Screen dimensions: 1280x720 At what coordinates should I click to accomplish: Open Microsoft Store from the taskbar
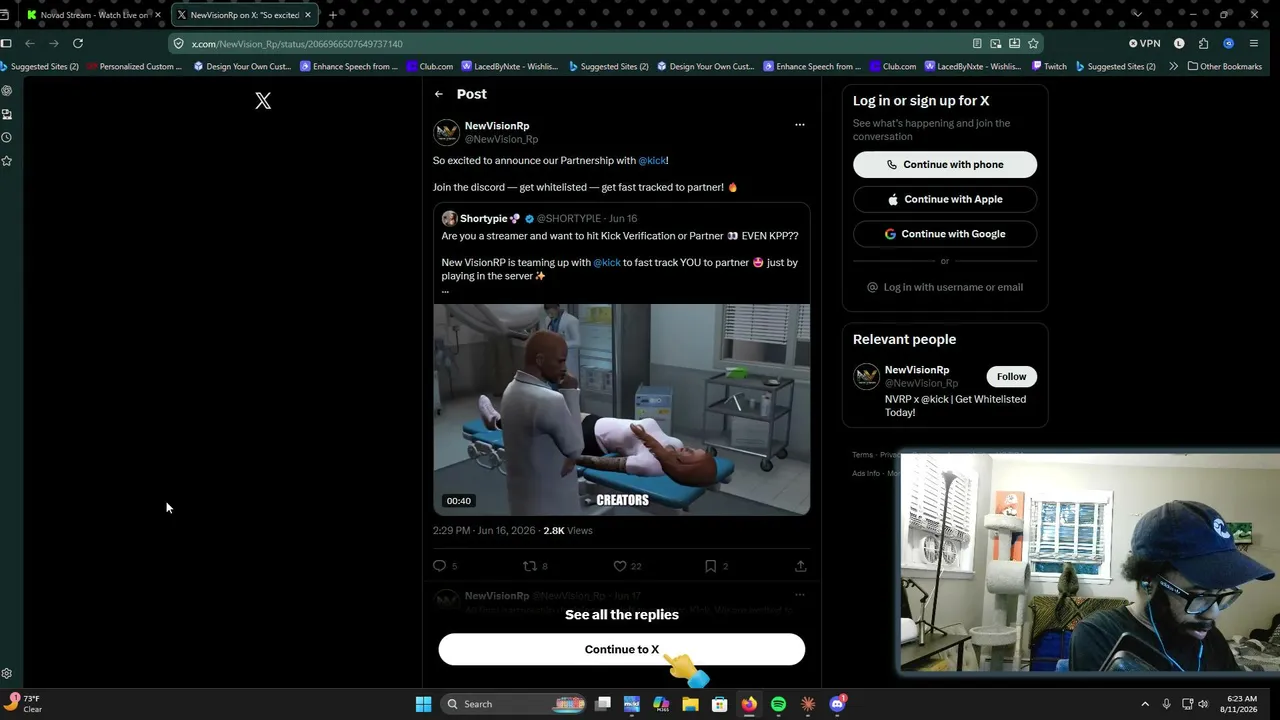tap(719, 704)
